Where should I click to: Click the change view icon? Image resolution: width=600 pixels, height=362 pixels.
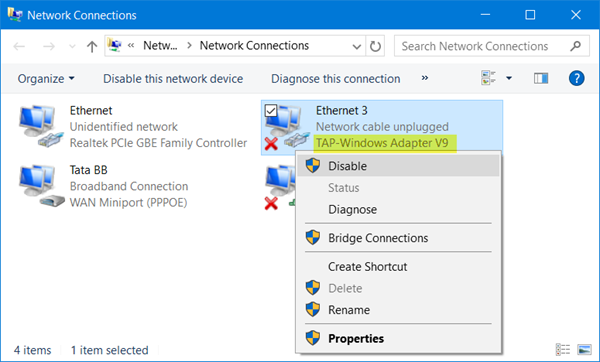pyautogui.click(x=488, y=78)
